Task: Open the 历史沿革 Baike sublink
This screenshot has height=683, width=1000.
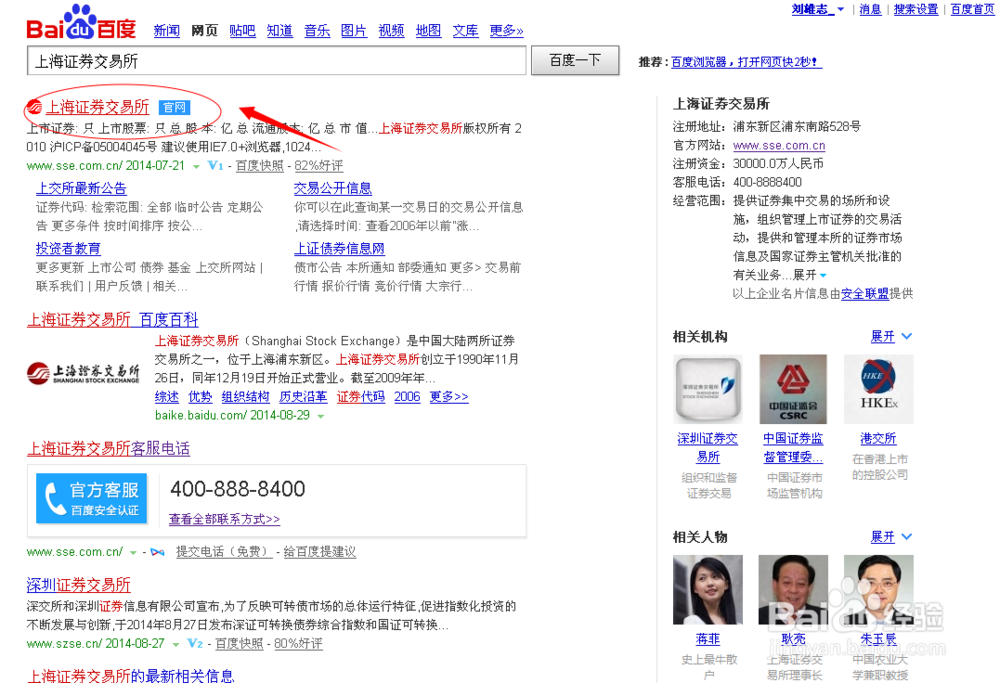Action: [303, 397]
